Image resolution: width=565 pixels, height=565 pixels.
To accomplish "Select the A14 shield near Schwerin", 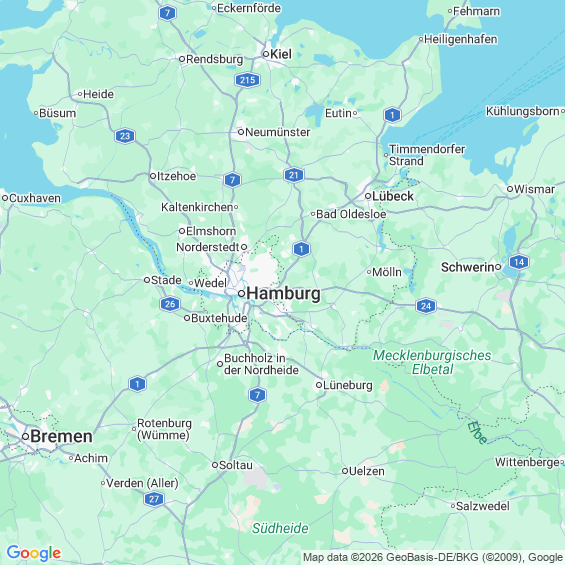I will point(519,262).
